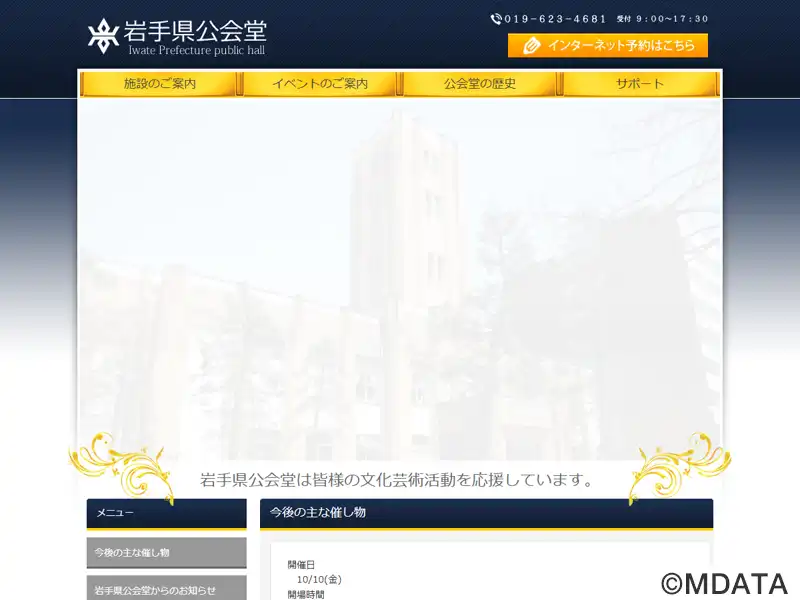Open the イベントのご案内 menu tab

point(320,84)
